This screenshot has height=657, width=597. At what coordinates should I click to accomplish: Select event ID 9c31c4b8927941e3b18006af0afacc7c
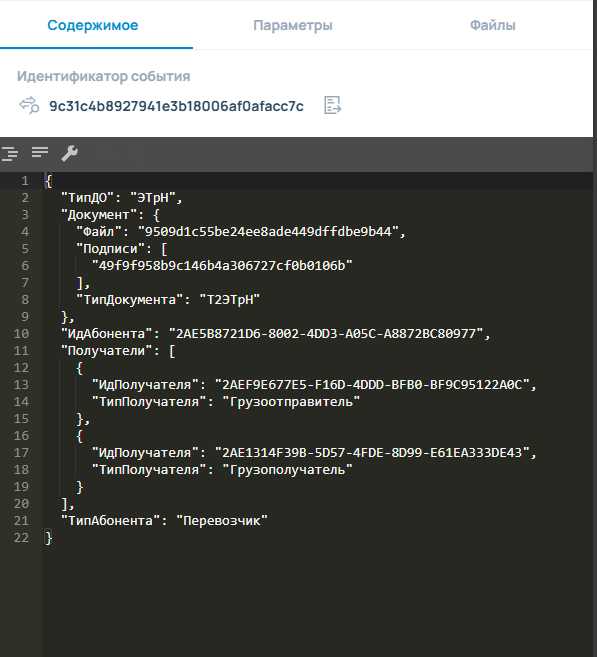(176, 106)
